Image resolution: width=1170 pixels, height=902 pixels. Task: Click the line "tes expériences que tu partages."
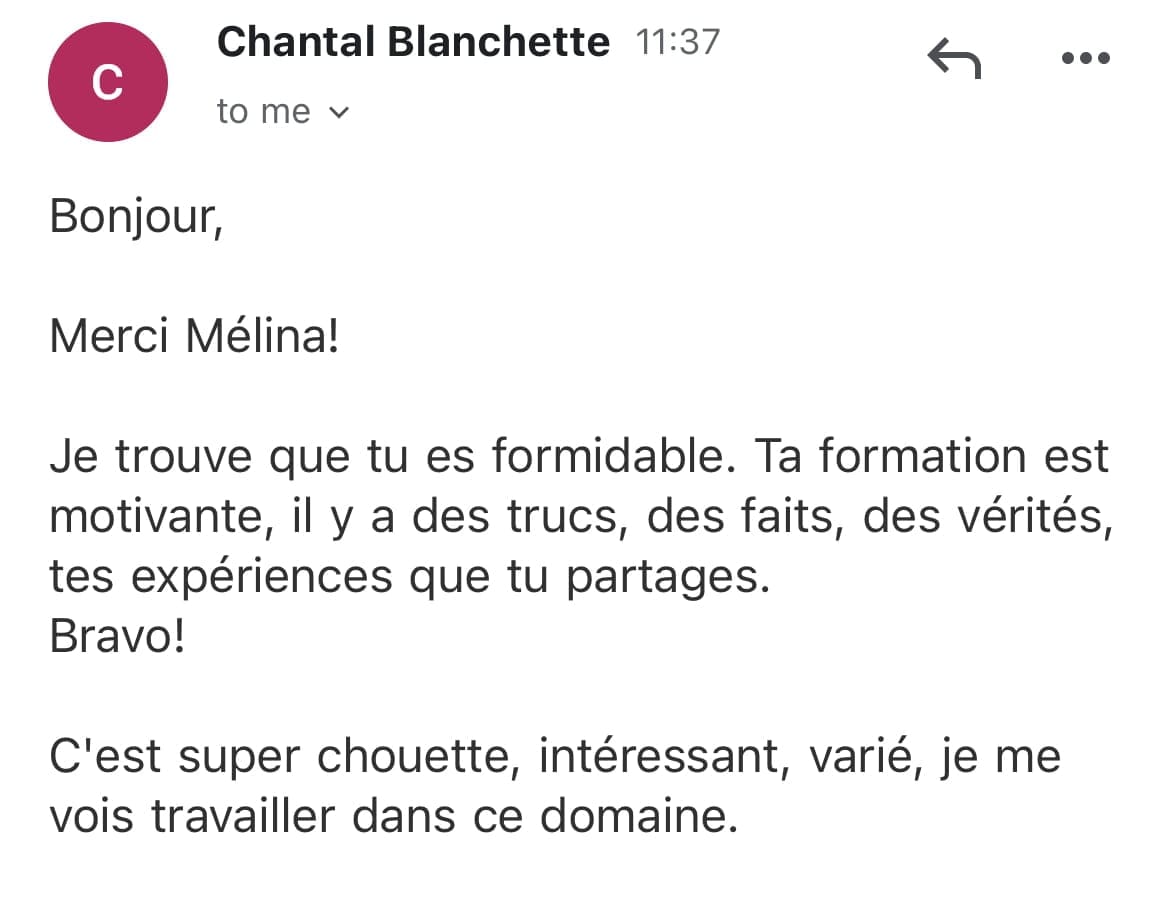click(x=410, y=579)
